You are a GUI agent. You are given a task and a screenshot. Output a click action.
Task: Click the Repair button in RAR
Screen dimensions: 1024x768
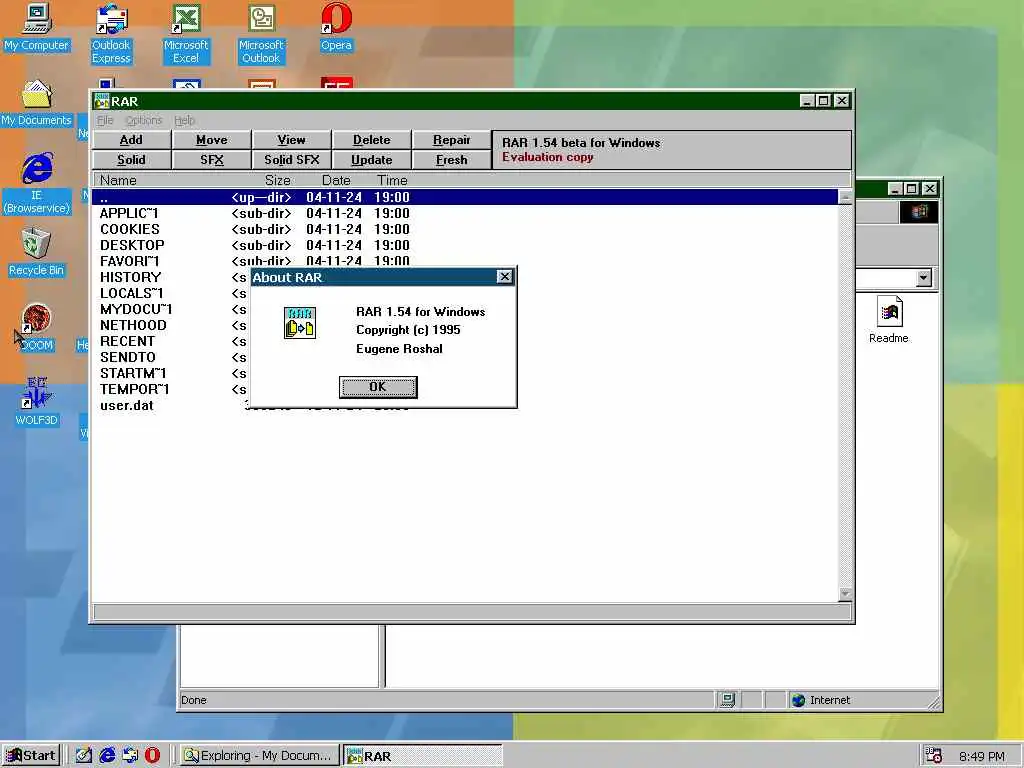tap(451, 140)
